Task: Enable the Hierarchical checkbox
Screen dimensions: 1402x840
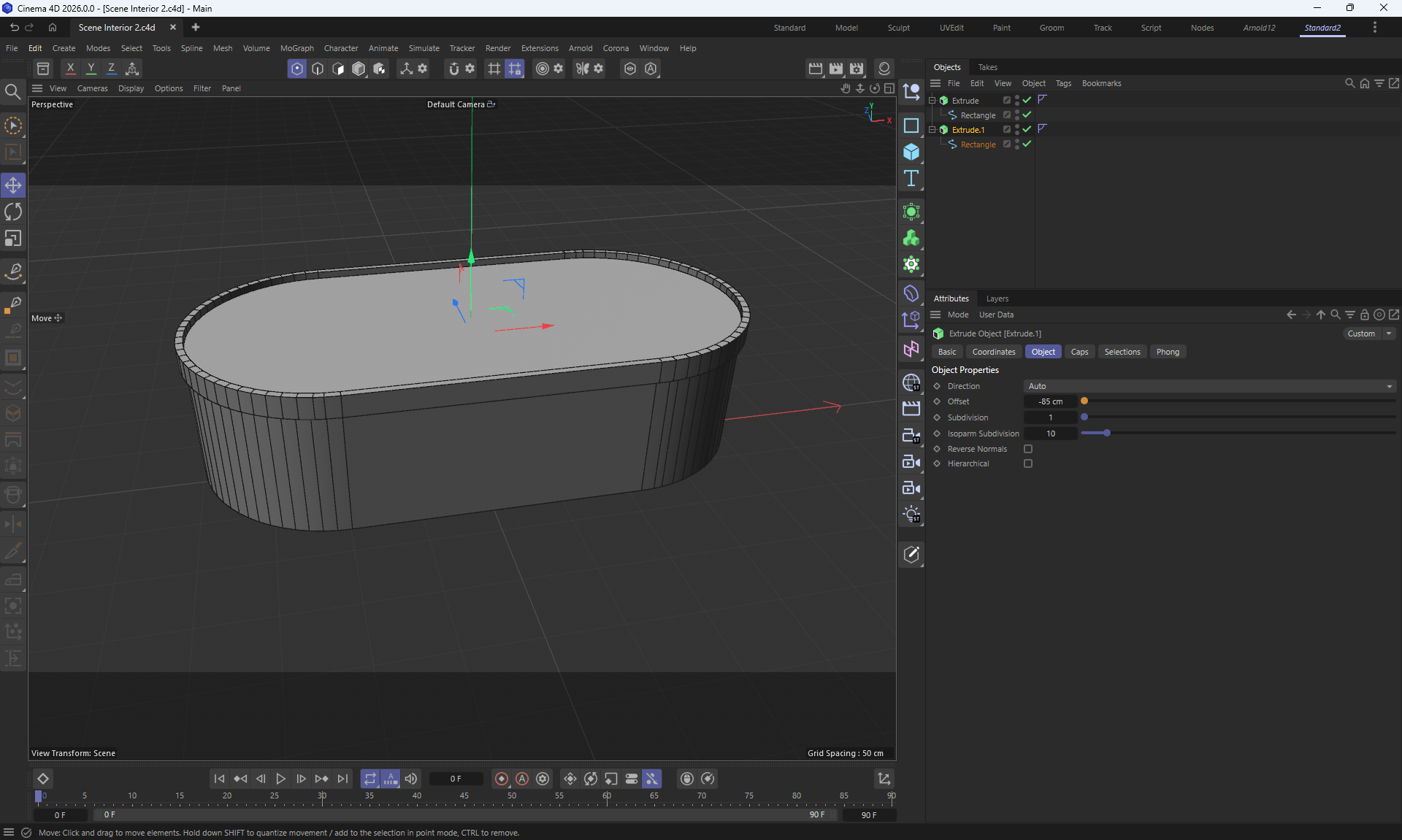Action: [x=1028, y=463]
